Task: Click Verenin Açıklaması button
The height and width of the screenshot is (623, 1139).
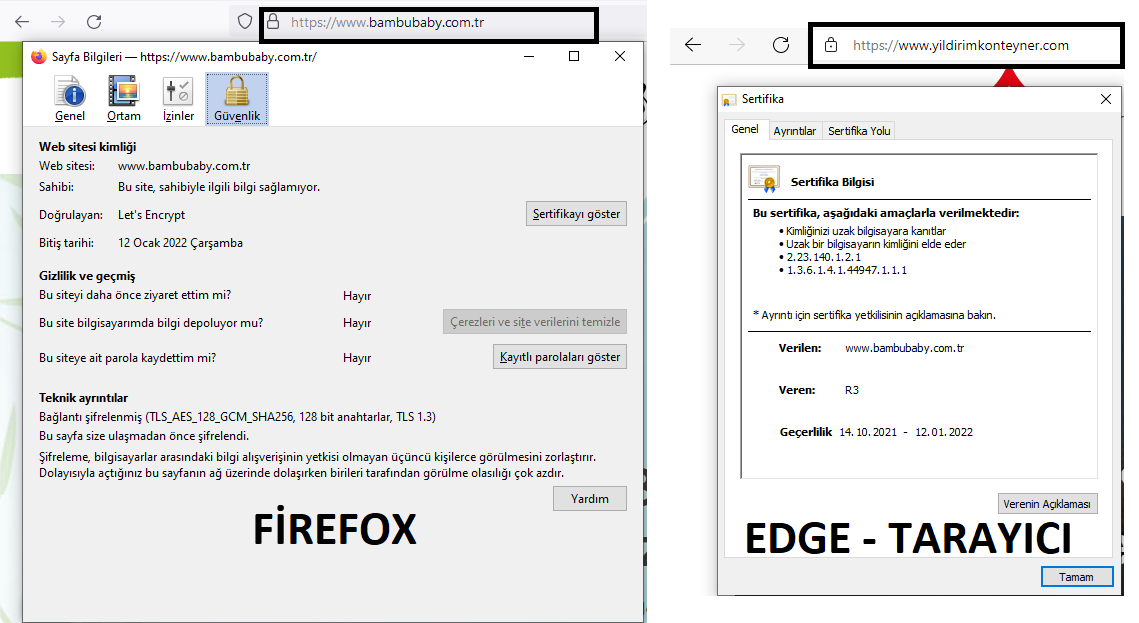Action: point(1047,504)
